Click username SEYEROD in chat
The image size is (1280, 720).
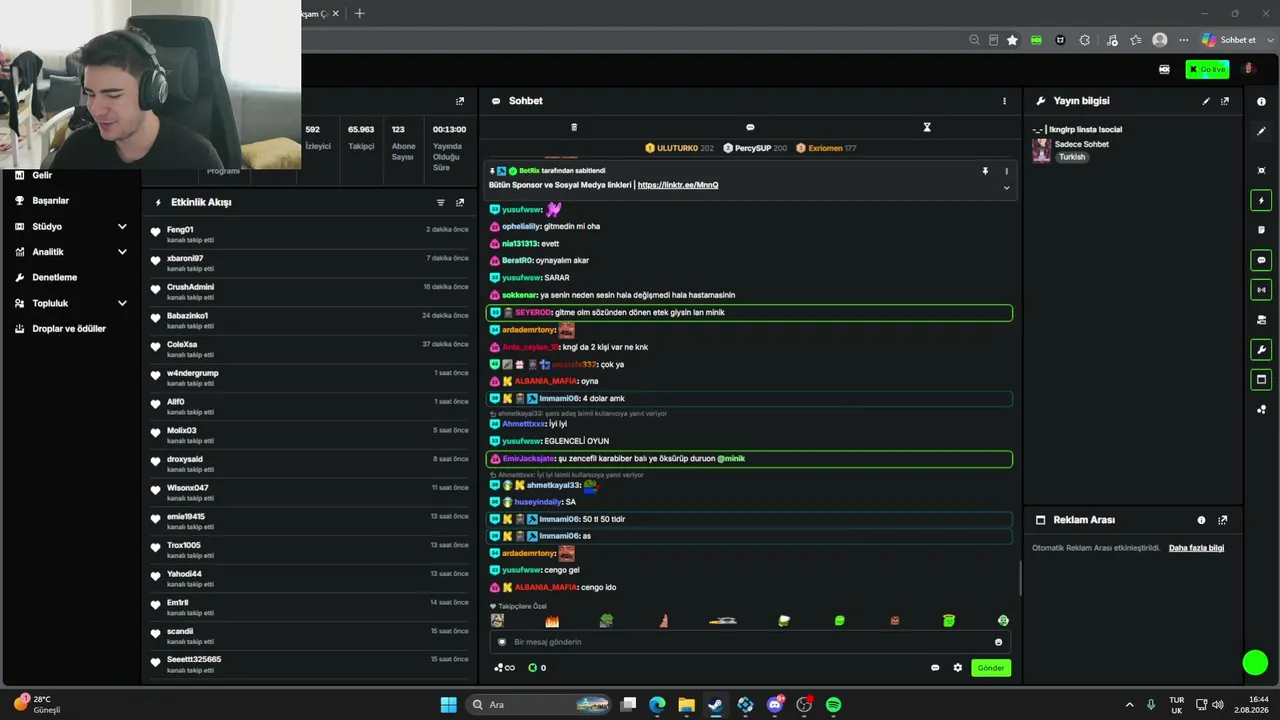click(533, 313)
